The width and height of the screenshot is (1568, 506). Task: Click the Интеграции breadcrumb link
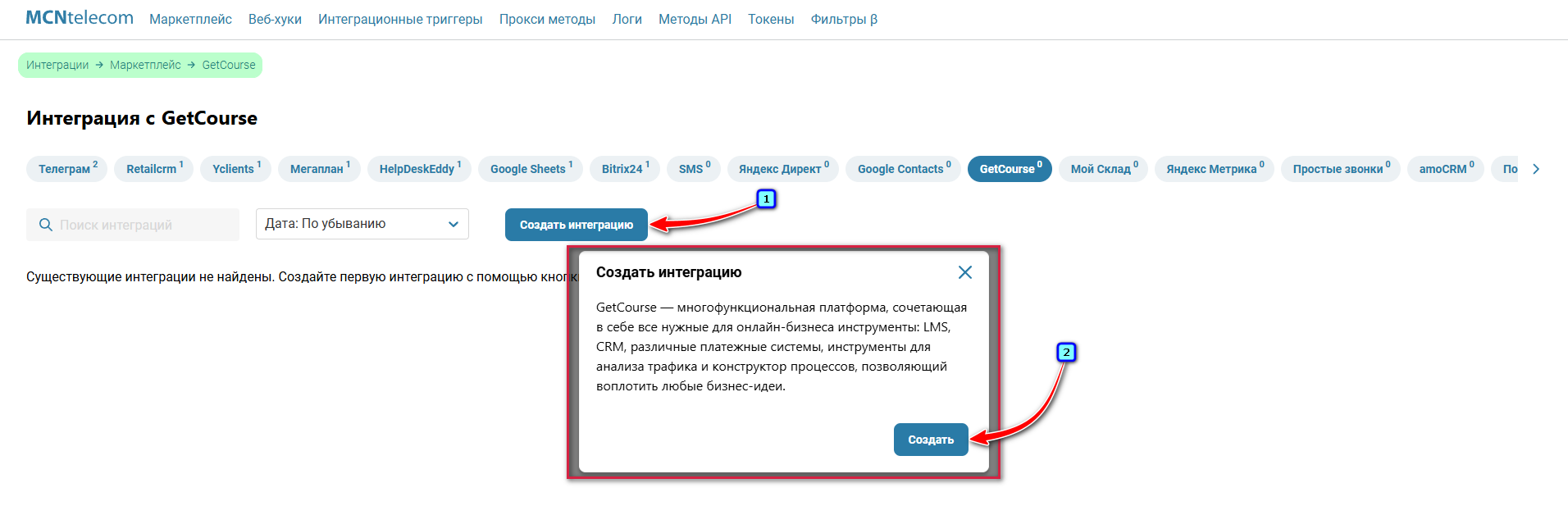click(57, 65)
